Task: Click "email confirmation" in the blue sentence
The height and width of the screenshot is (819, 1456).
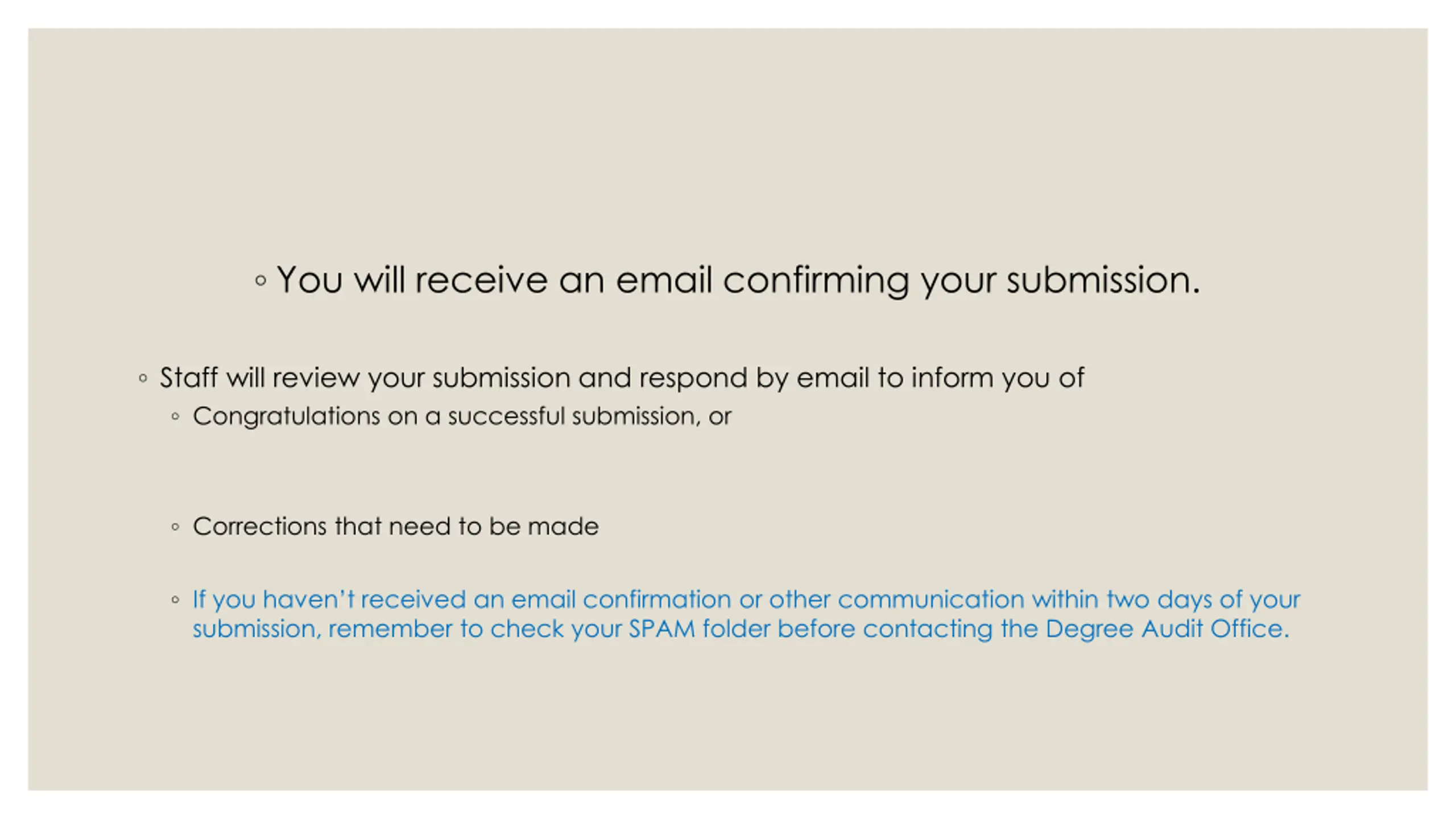Action: pyautogui.click(x=621, y=599)
